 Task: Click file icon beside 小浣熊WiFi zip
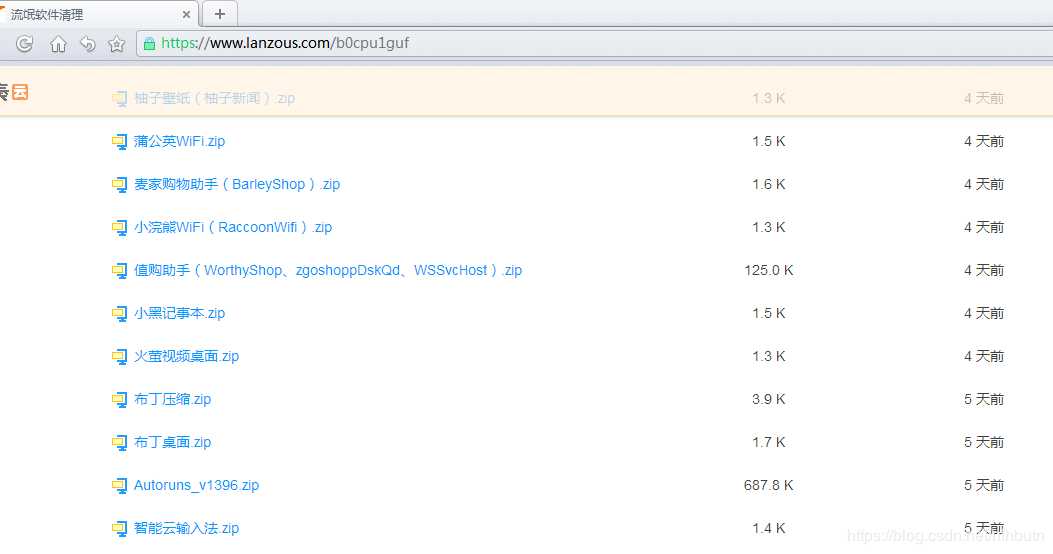[x=120, y=228]
